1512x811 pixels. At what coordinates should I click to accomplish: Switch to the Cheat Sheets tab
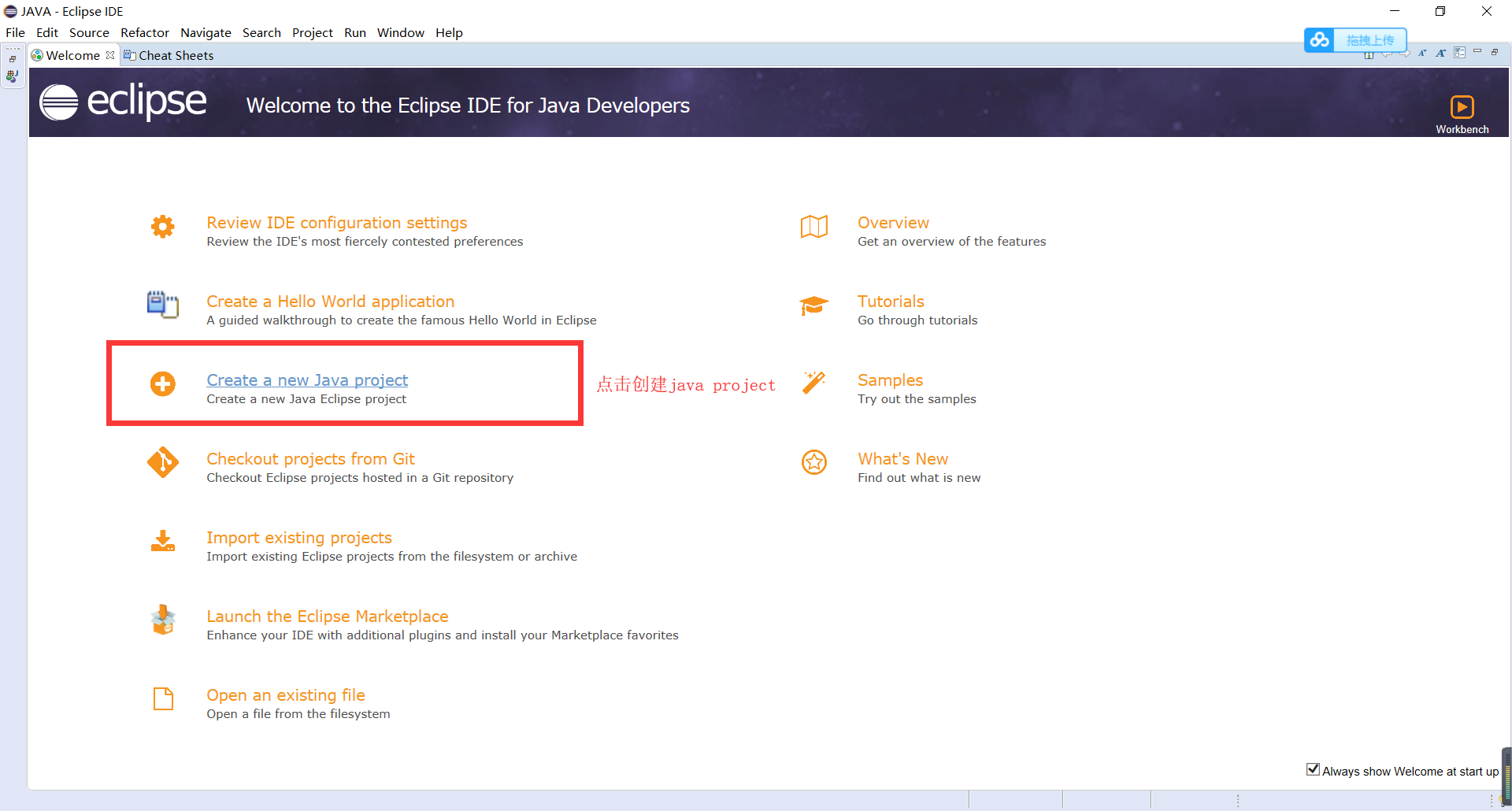tap(169, 55)
